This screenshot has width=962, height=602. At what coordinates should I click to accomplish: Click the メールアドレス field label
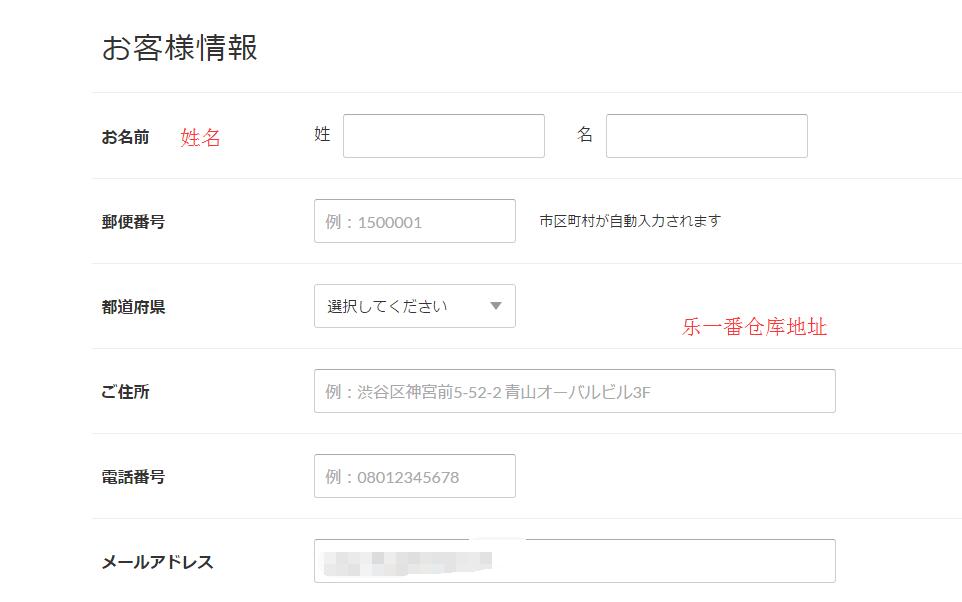tap(157, 562)
